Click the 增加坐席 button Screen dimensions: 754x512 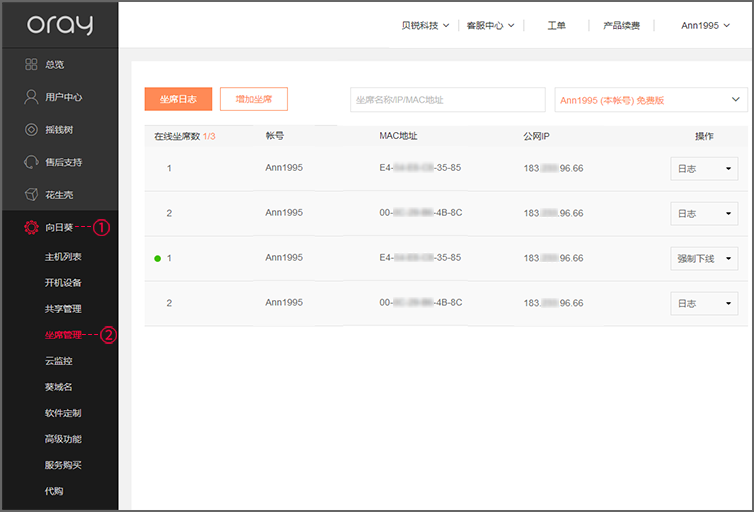coord(254,99)
